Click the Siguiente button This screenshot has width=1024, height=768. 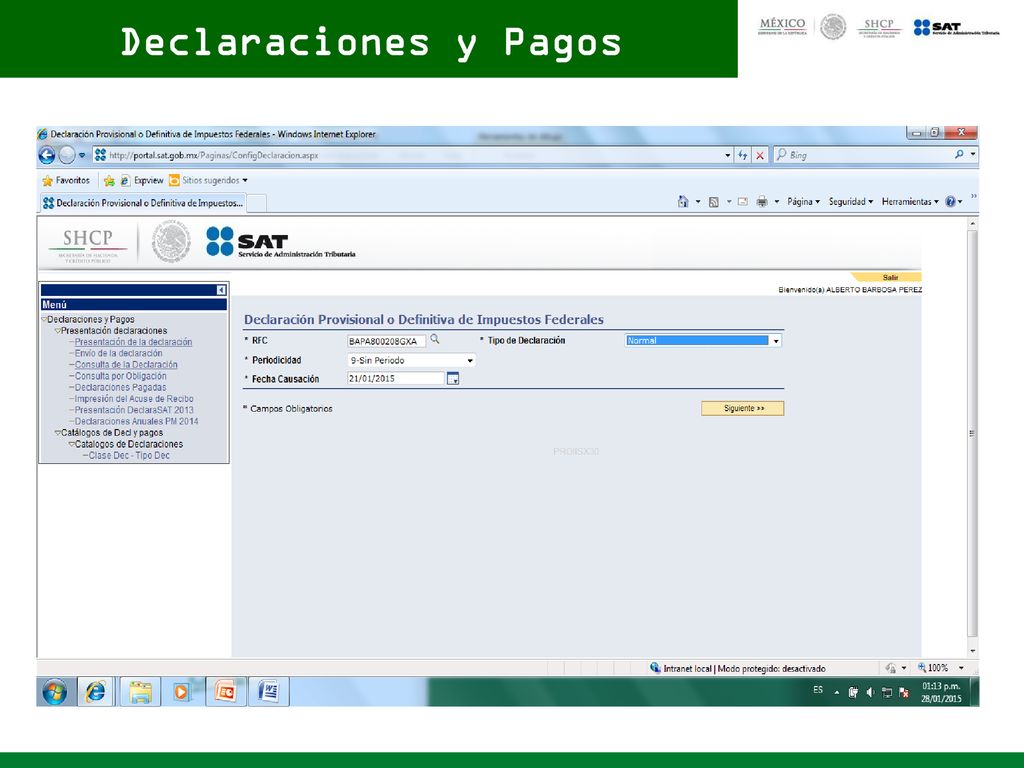point(743,409)
